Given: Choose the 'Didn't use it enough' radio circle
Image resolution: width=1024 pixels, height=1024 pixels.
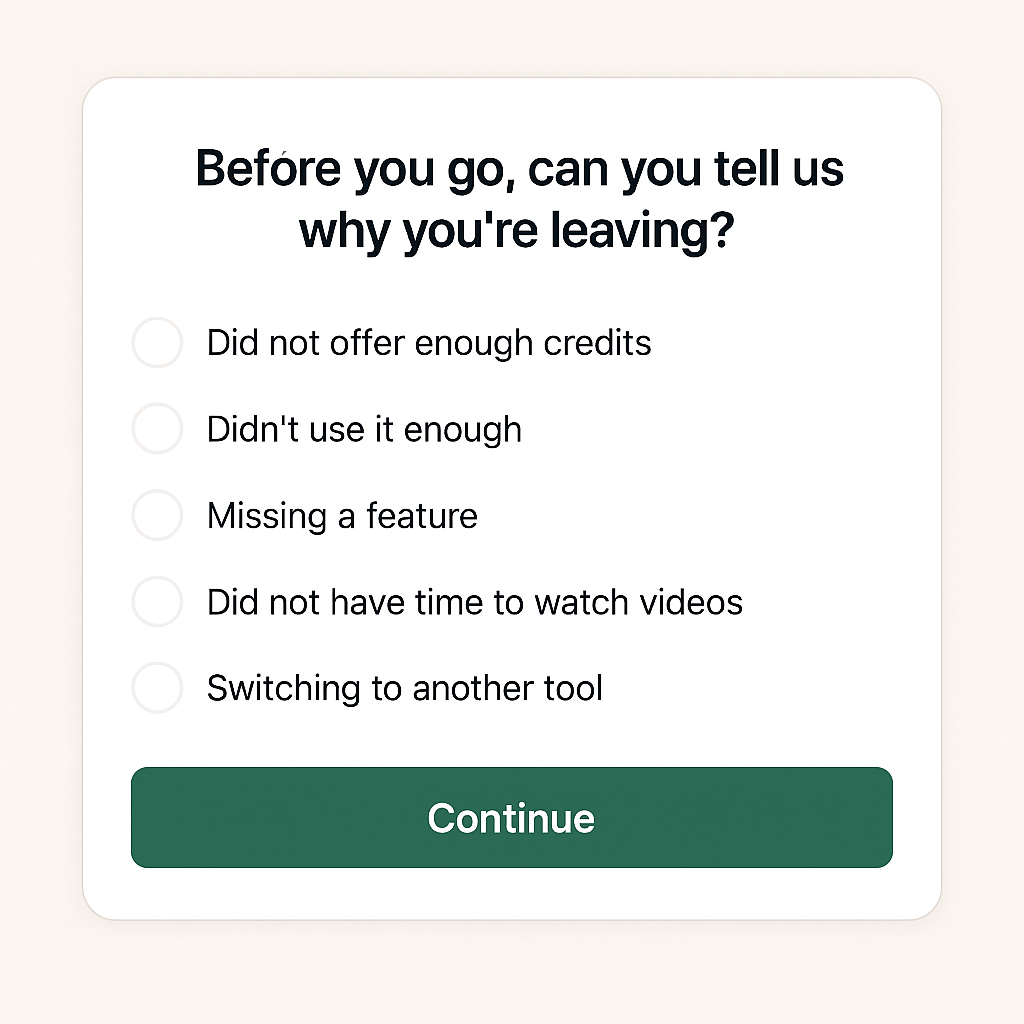Looking at the screenshot, I should coord(157,428).
